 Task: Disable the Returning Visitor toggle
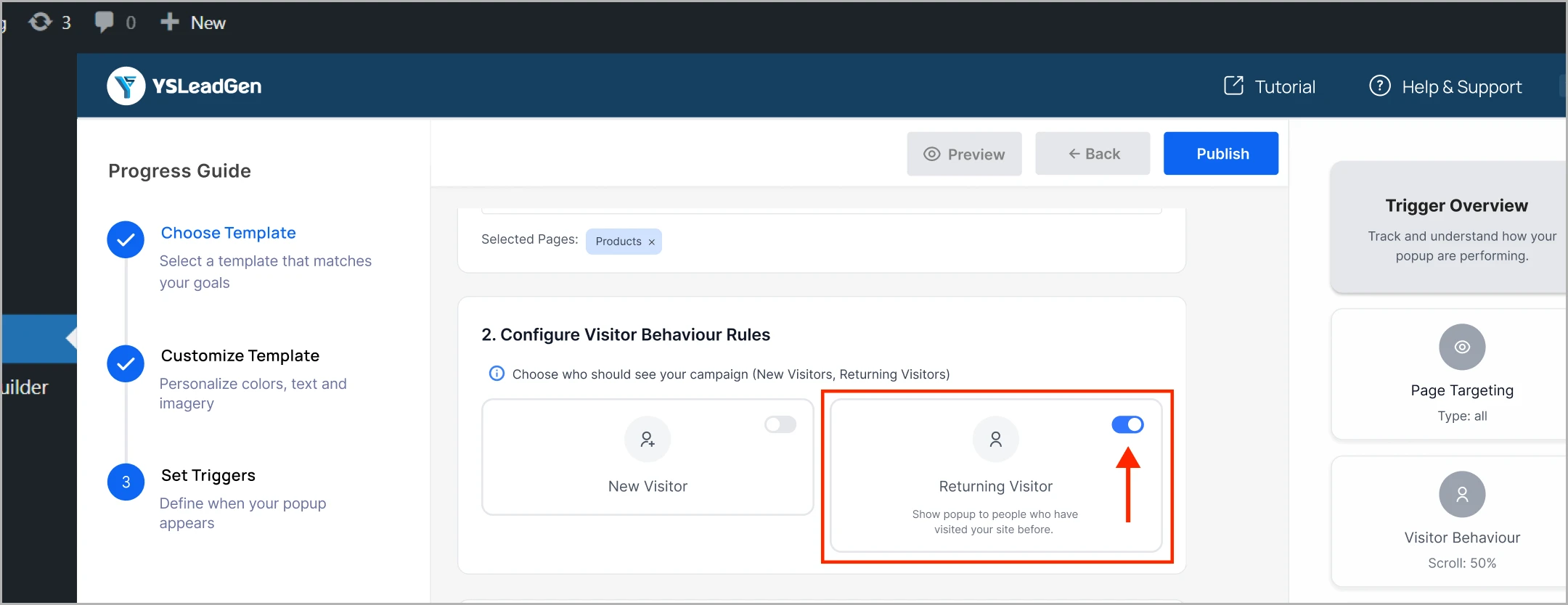click(x=1127, y=424)
